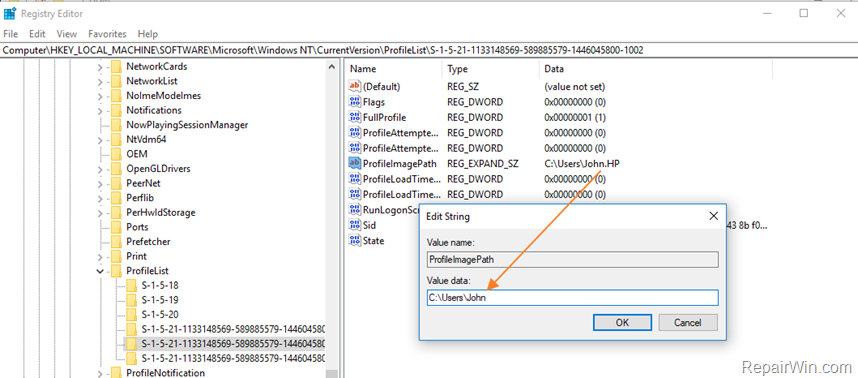Click the 0x00000001 (1) data cell
Viewport: 858px width, 378px height.
[575, 117]
